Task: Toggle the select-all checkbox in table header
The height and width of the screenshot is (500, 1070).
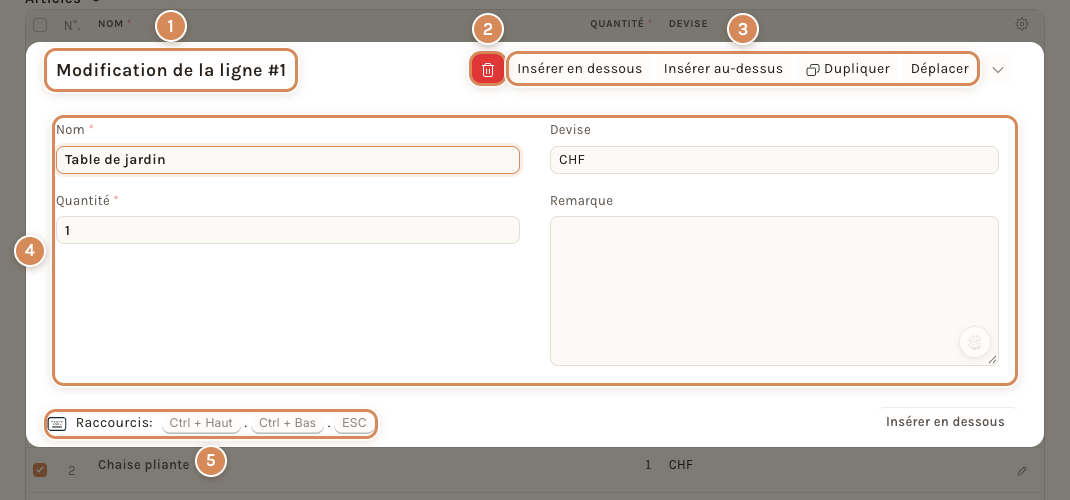Action: (40, 25)
